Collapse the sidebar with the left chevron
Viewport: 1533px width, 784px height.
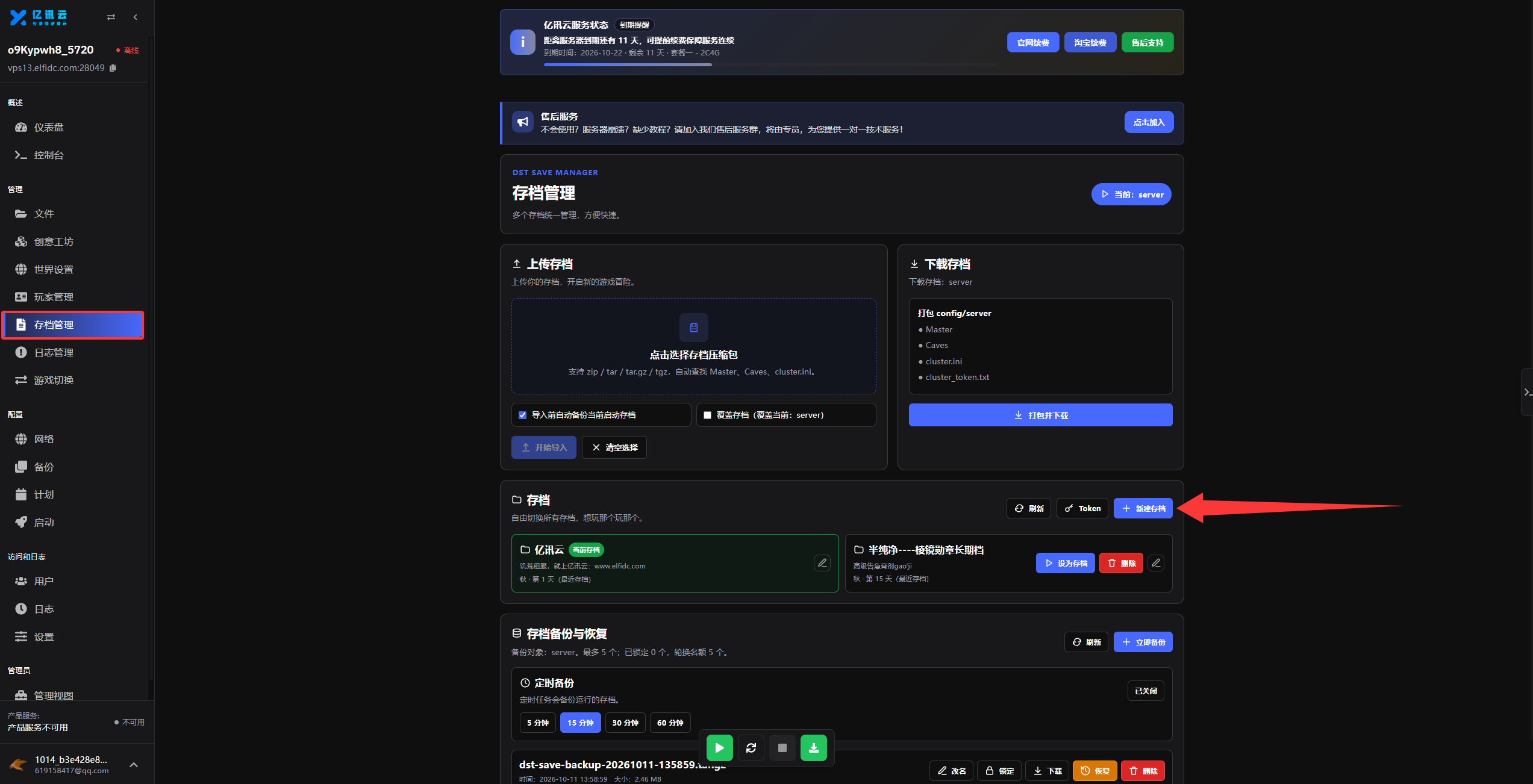pyautogui.click(x=136, y=17)
